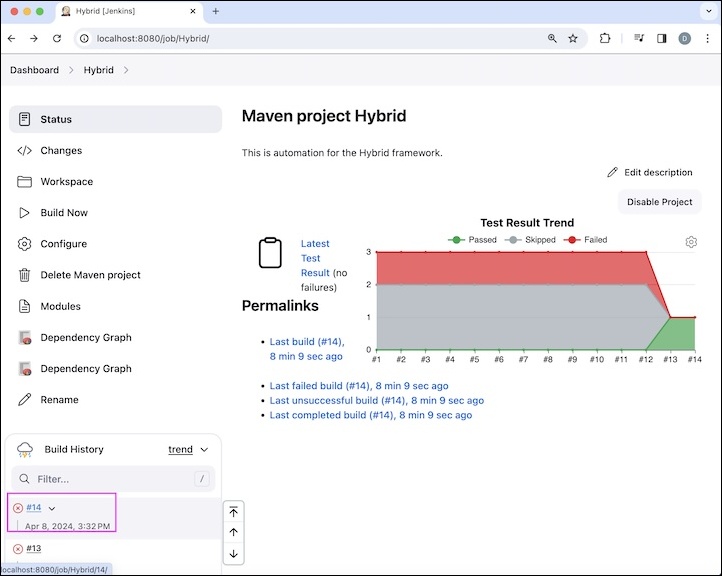The image size is (722, 576).
Task: Select the Status item in the sidebar
Action: click(56, 119)
